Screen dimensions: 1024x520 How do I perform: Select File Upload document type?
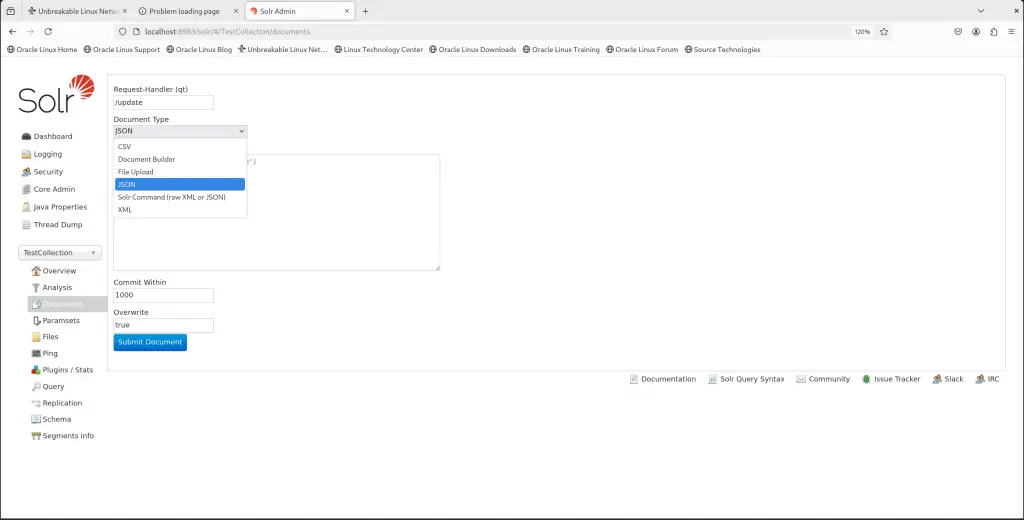[x=180, y=172]
